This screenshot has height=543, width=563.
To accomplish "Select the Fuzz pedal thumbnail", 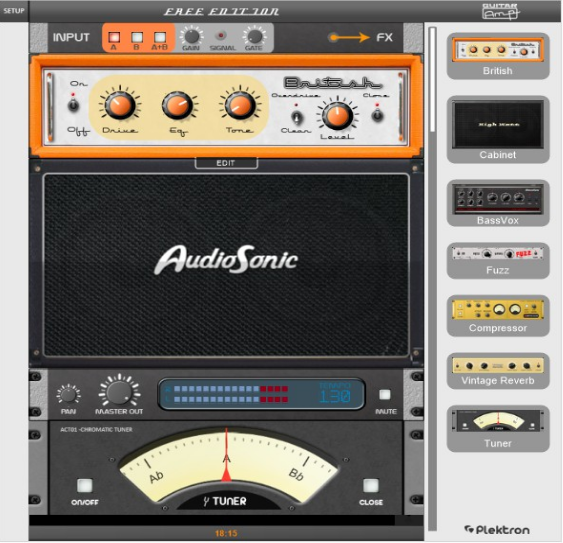I will point(498,261).
